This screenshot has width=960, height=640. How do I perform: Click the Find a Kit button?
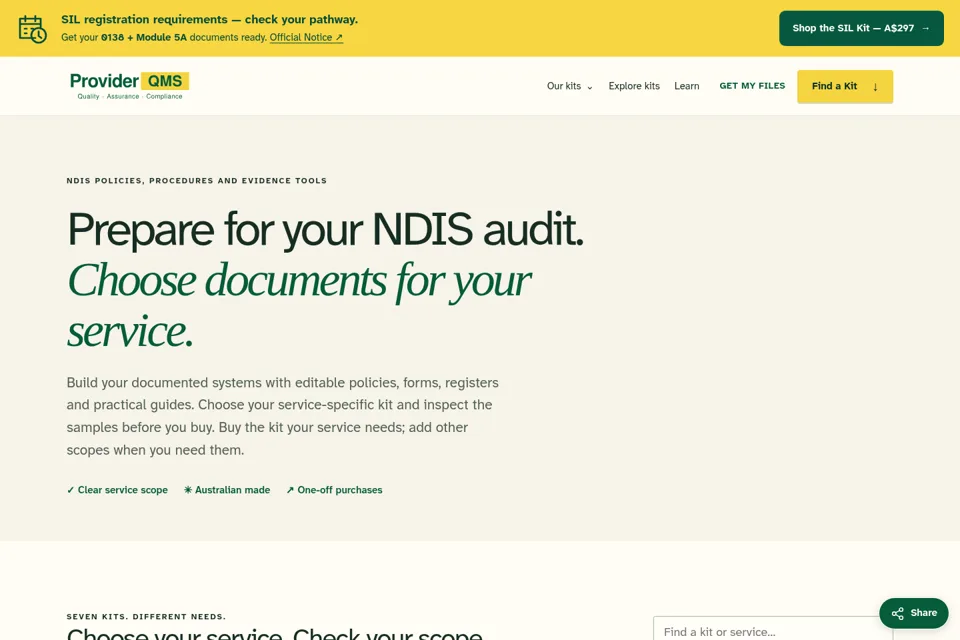click(x=845, y=86)
